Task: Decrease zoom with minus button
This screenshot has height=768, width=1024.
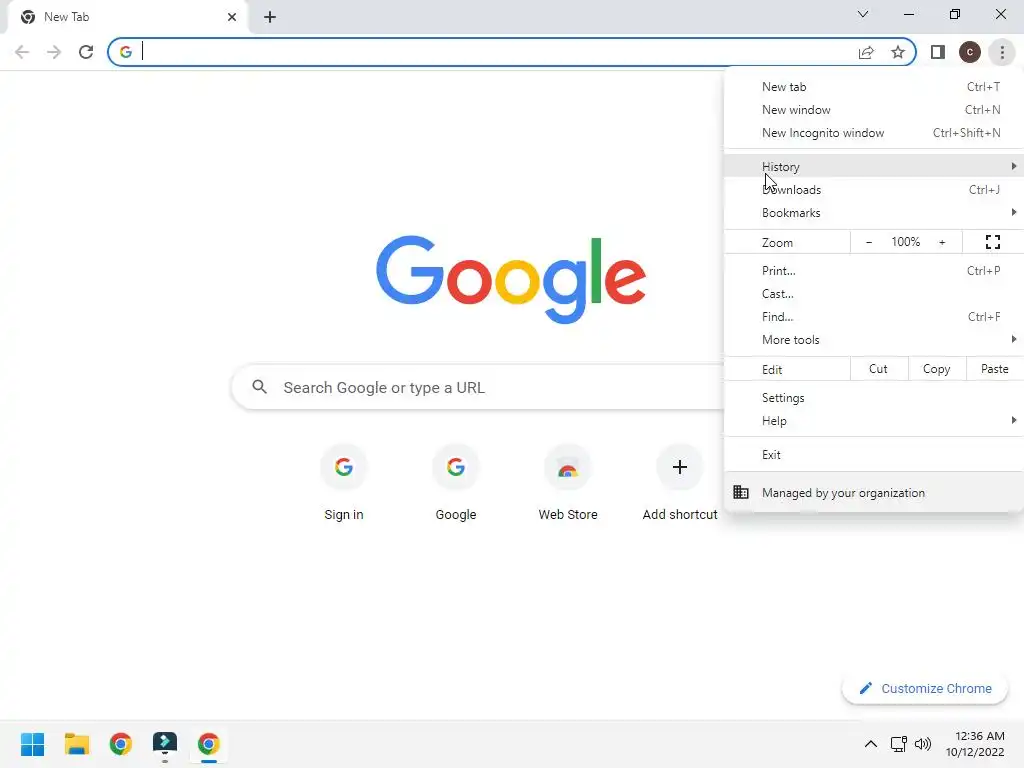Action: pyautogui.click(x=869, y=242)
